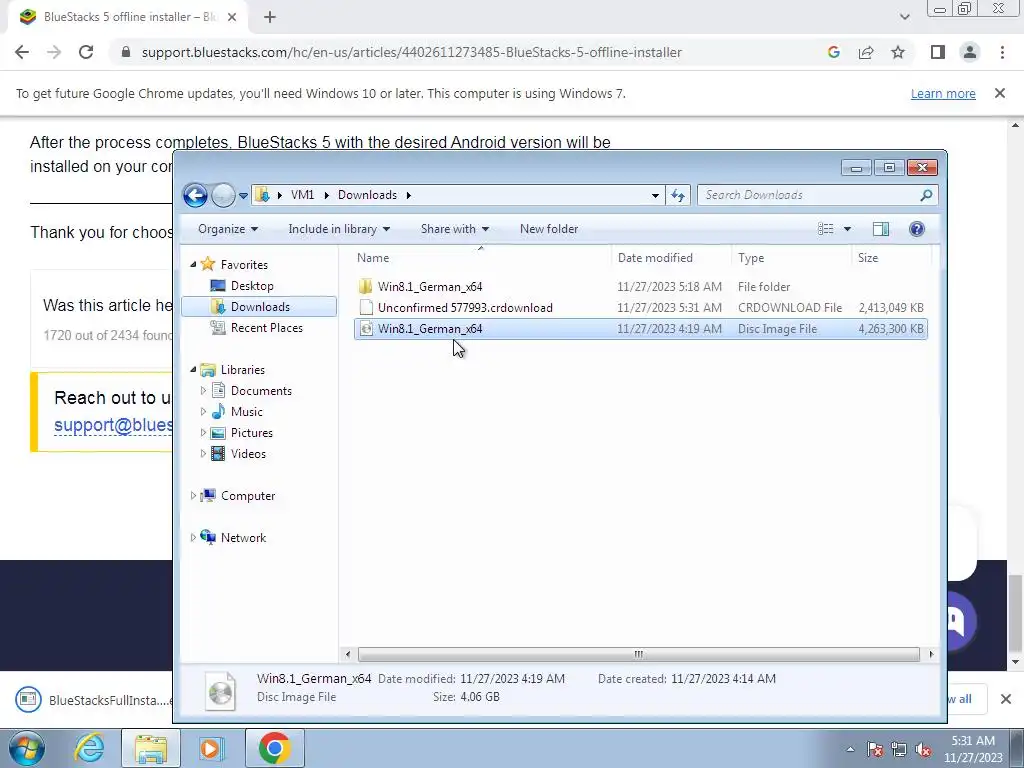This screenshot has height=768, width=1024.
Task: Sort files by Size column header
Action: (x=891, y=258)
